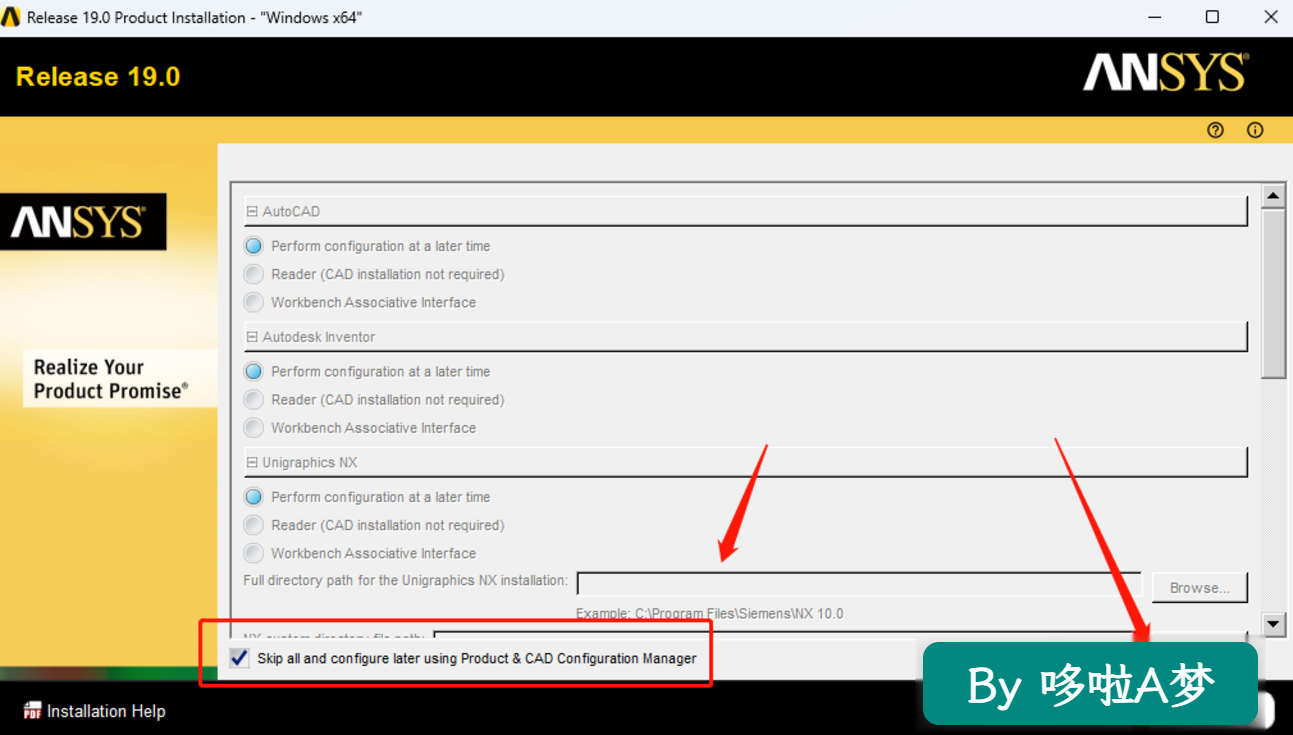Minimize the Product Installation window
The height and width of the screenshot is (735, 1293).
1155,17
